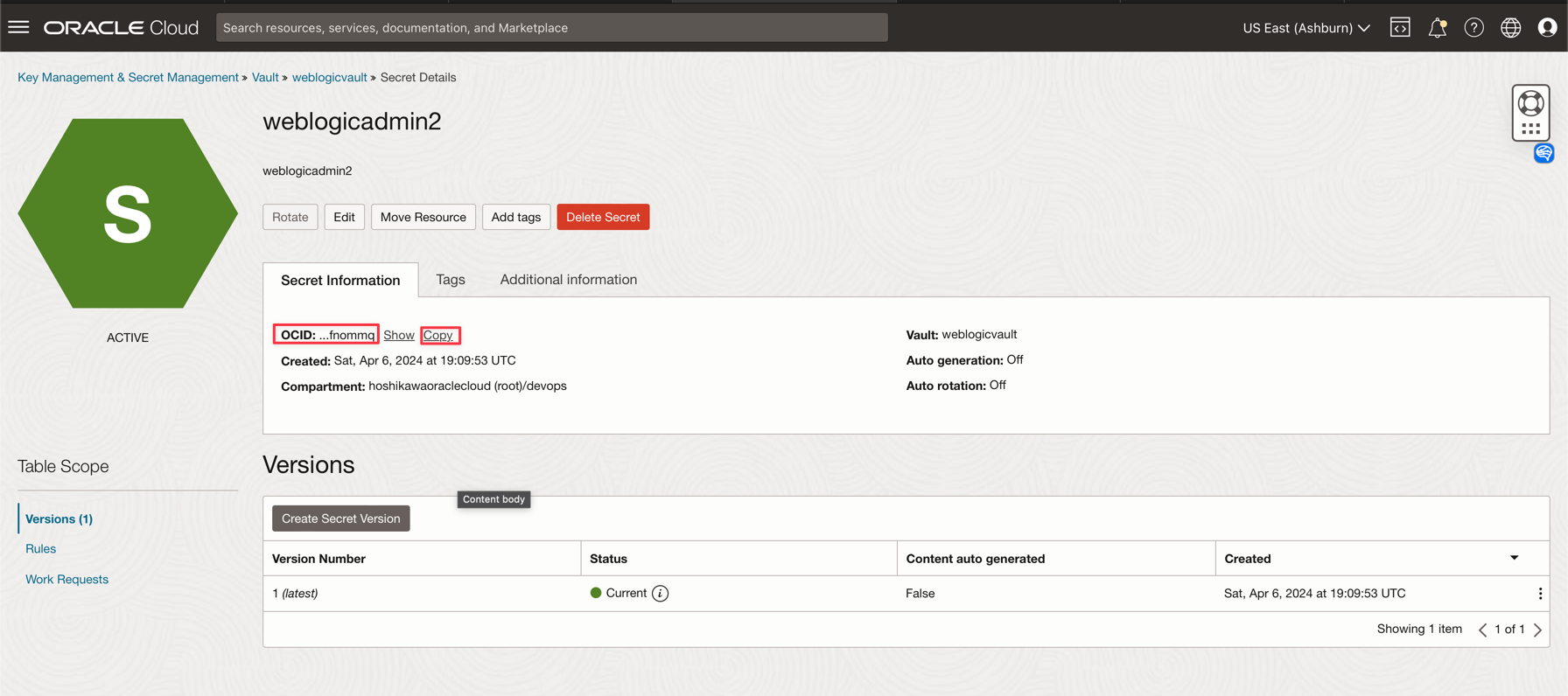Open the Help question mark icon
Image resolution: width=1568 pixels, height=696 pixels.
(1474, 28)
